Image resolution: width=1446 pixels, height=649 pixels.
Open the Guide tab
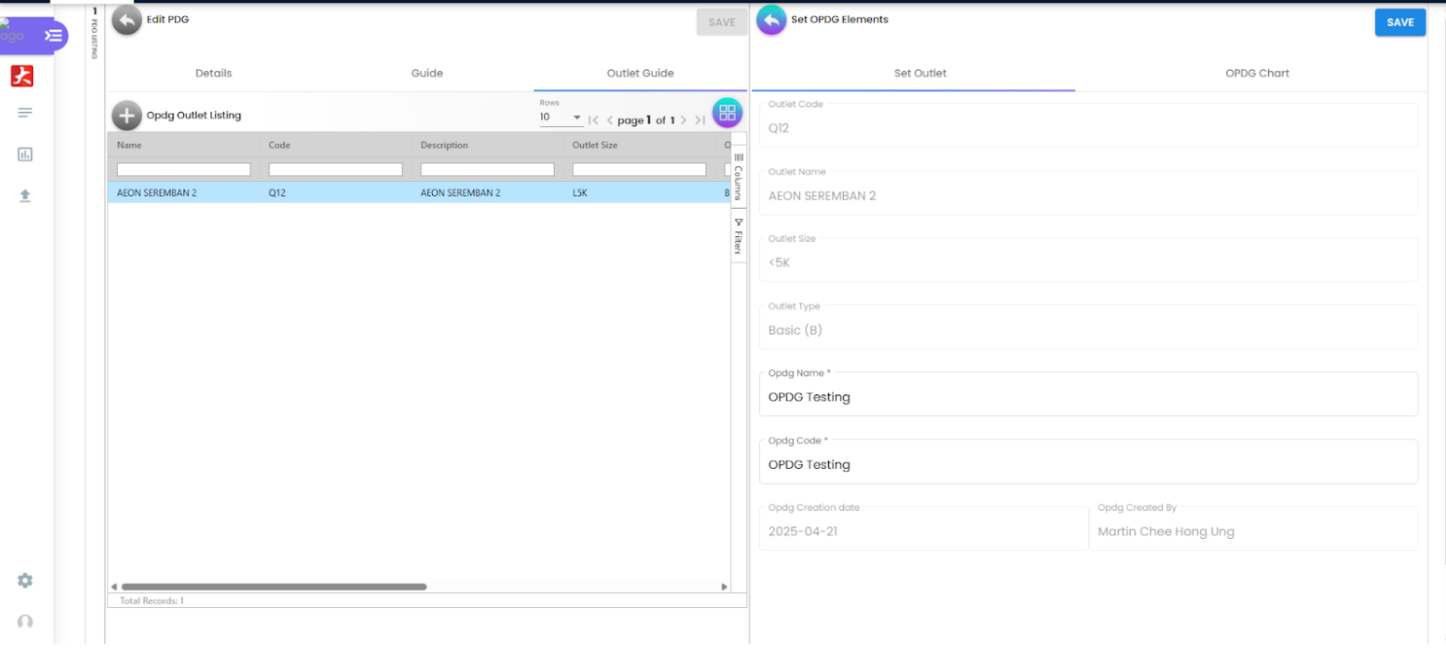pos(427,73)
